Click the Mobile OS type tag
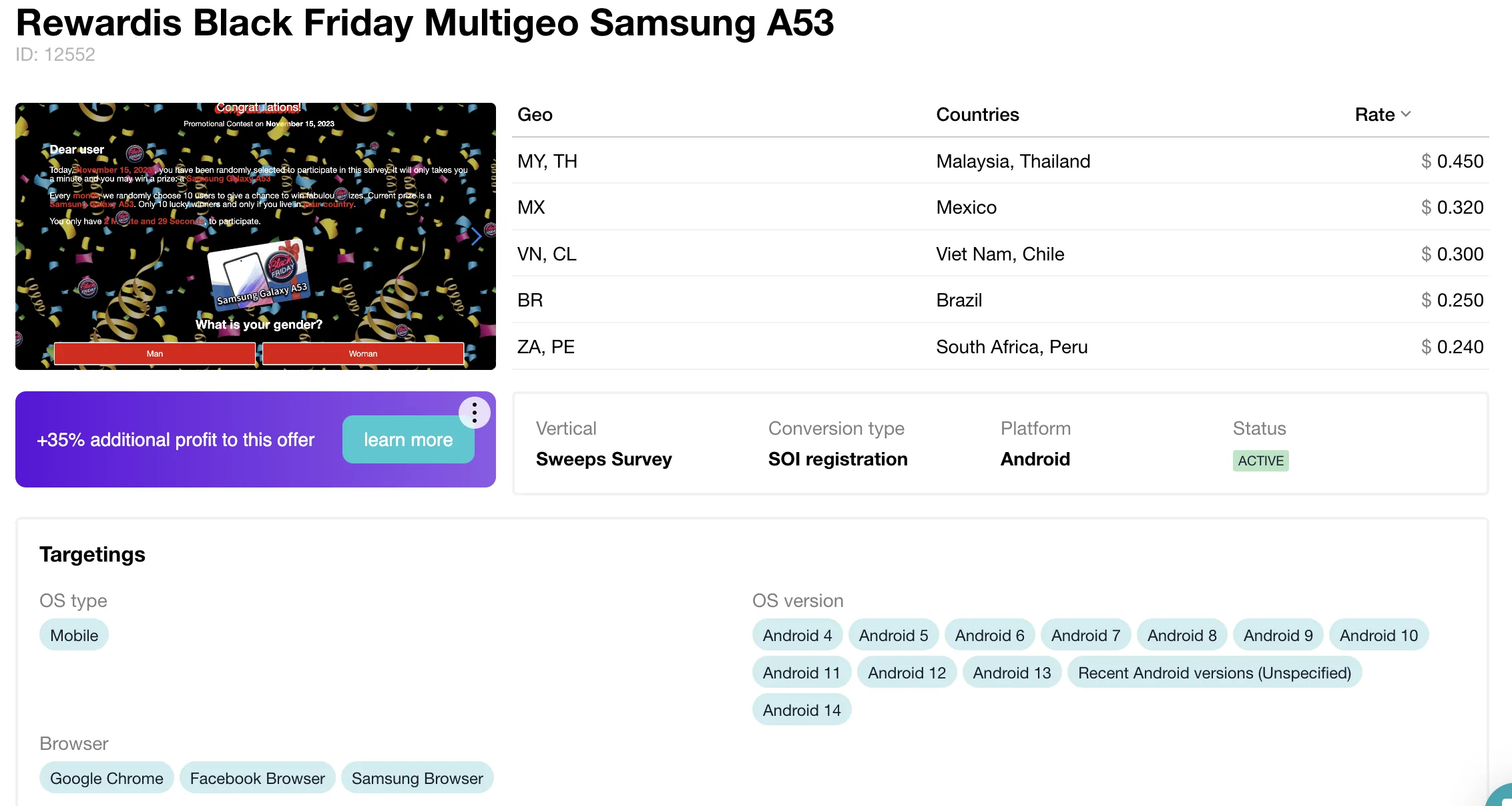 [x=74, y=635]
